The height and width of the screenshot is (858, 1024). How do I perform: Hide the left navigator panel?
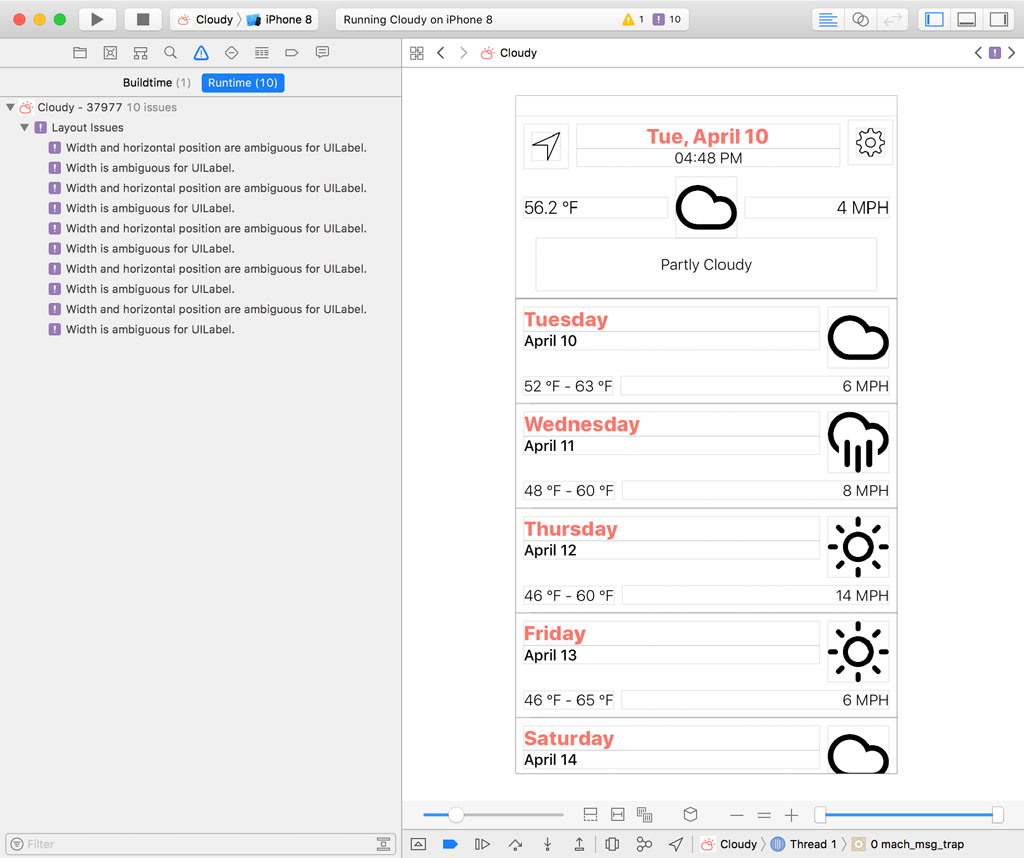[x=935, y=19]
